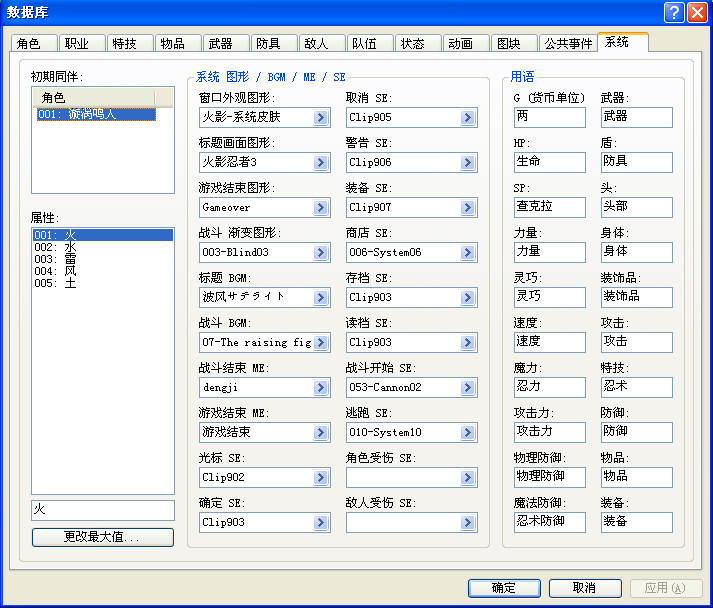Click the 取消 button at bottom
The image size is (713, 608).
coord(585,588)
